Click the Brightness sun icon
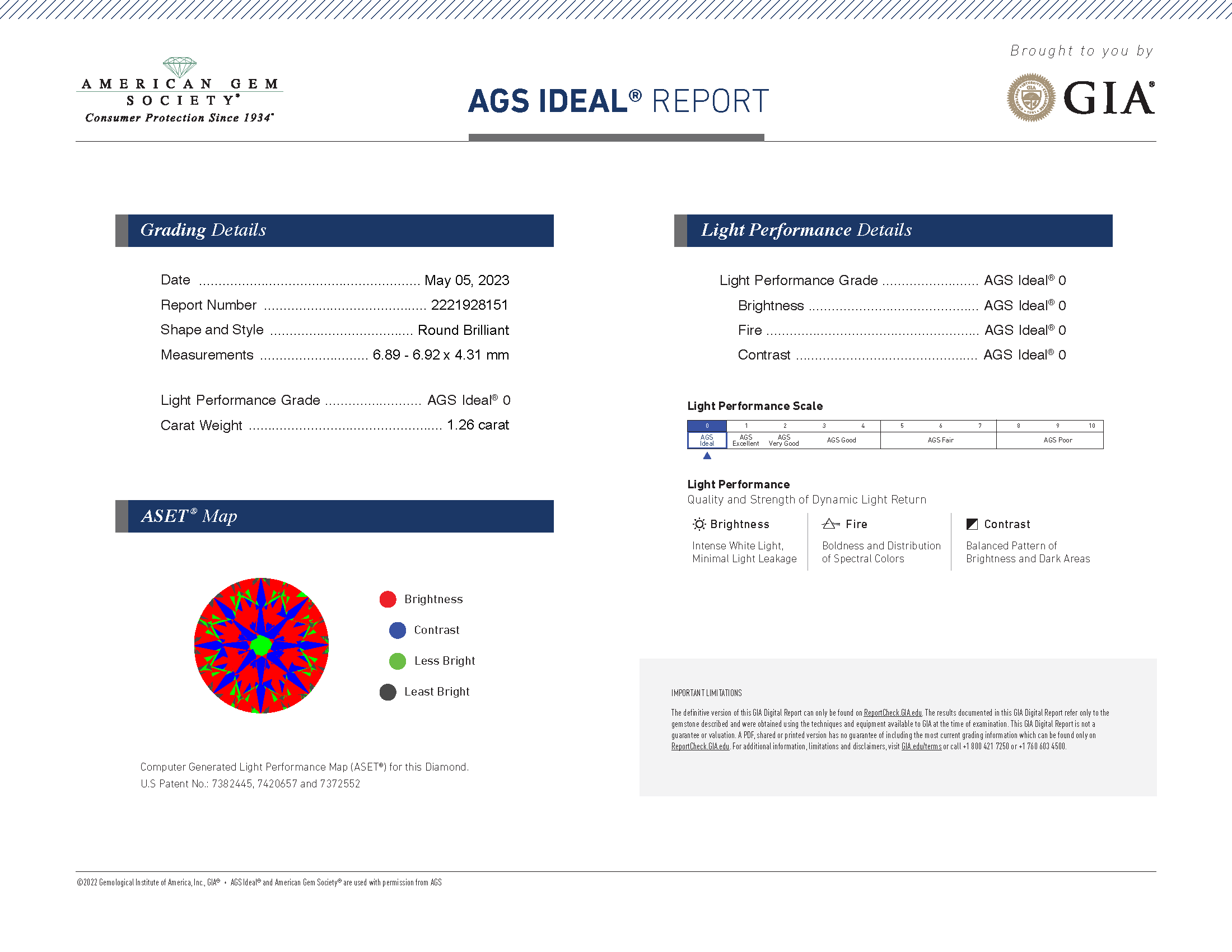The width and height of the screenshot is (1232, 952). pyautogui.click(x=699, y=524)
